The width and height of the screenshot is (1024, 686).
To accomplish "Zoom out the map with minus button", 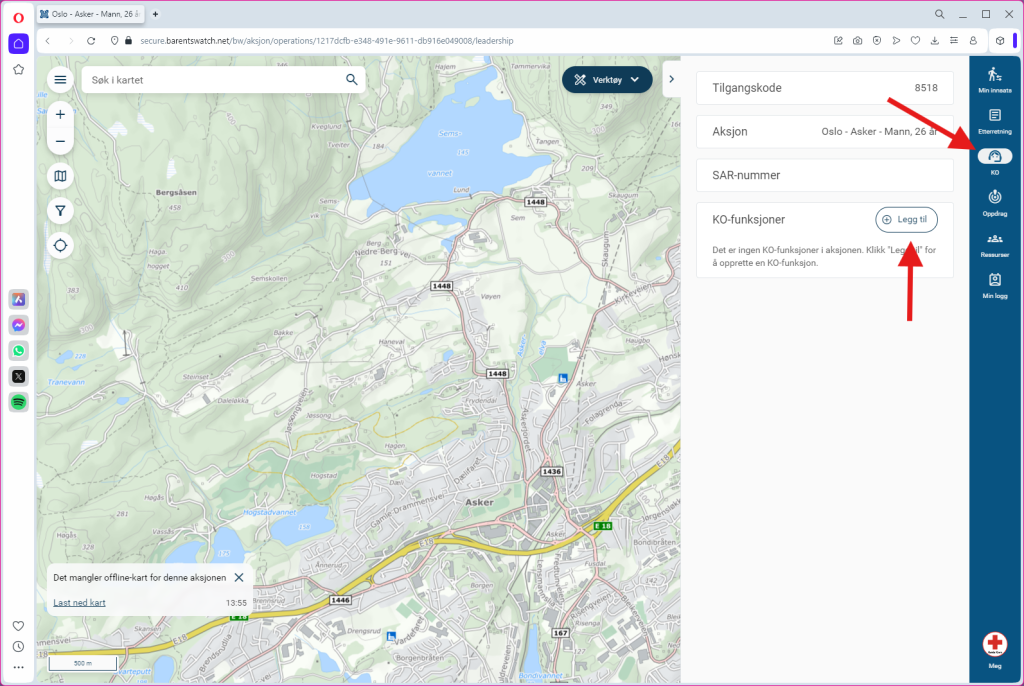I will tap(61, 142).
